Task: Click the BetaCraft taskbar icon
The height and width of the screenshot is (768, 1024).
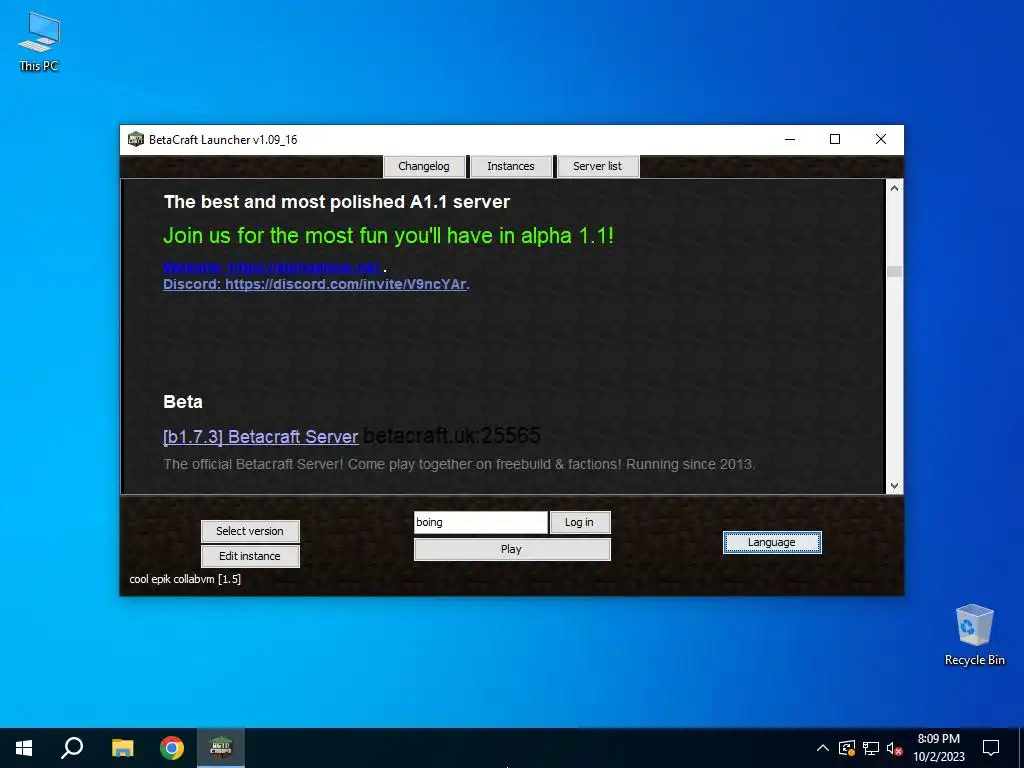Action: pos(221,748)
